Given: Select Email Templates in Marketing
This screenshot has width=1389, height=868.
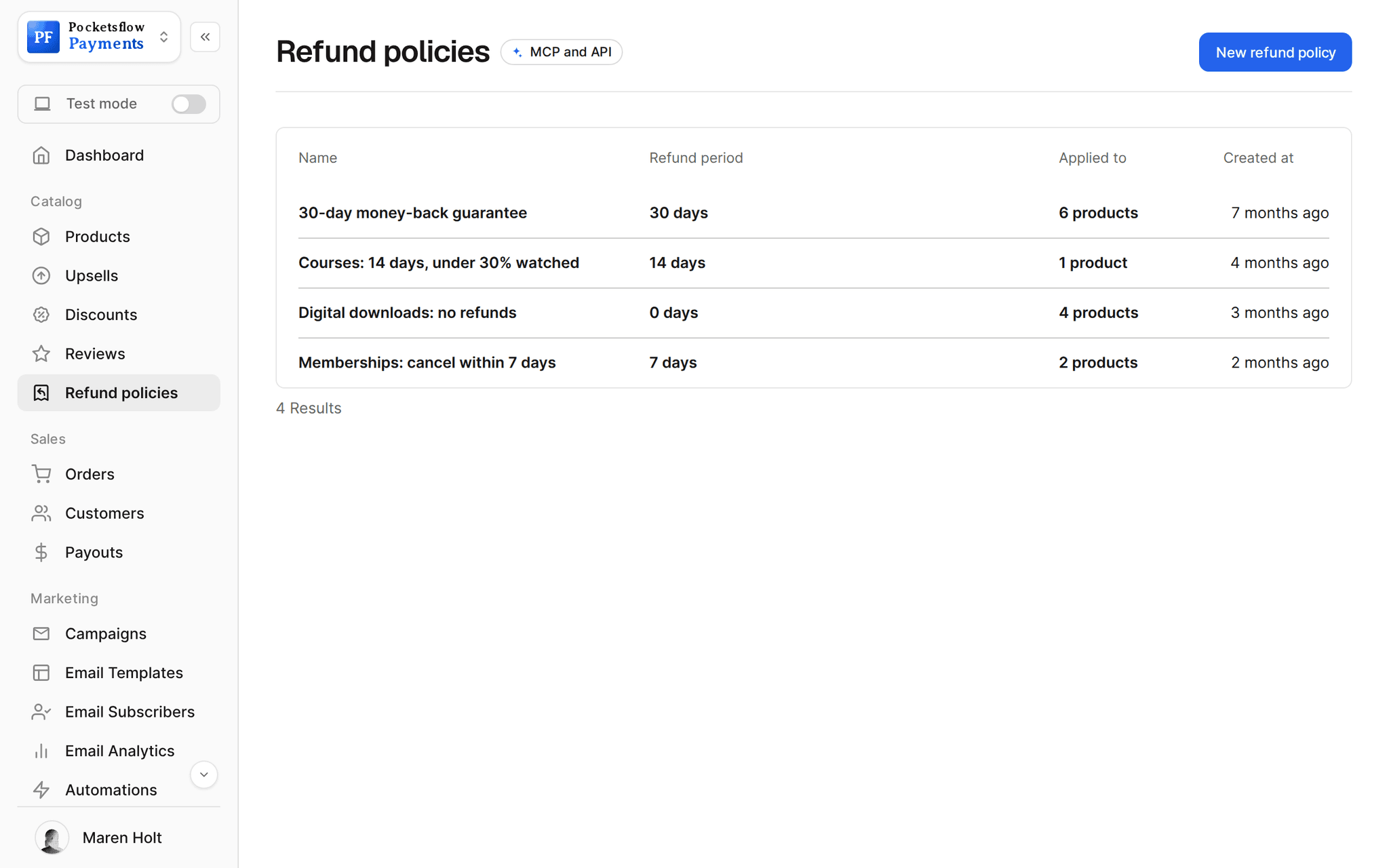Looking at the screenshot, I should [x=119, y=673].
